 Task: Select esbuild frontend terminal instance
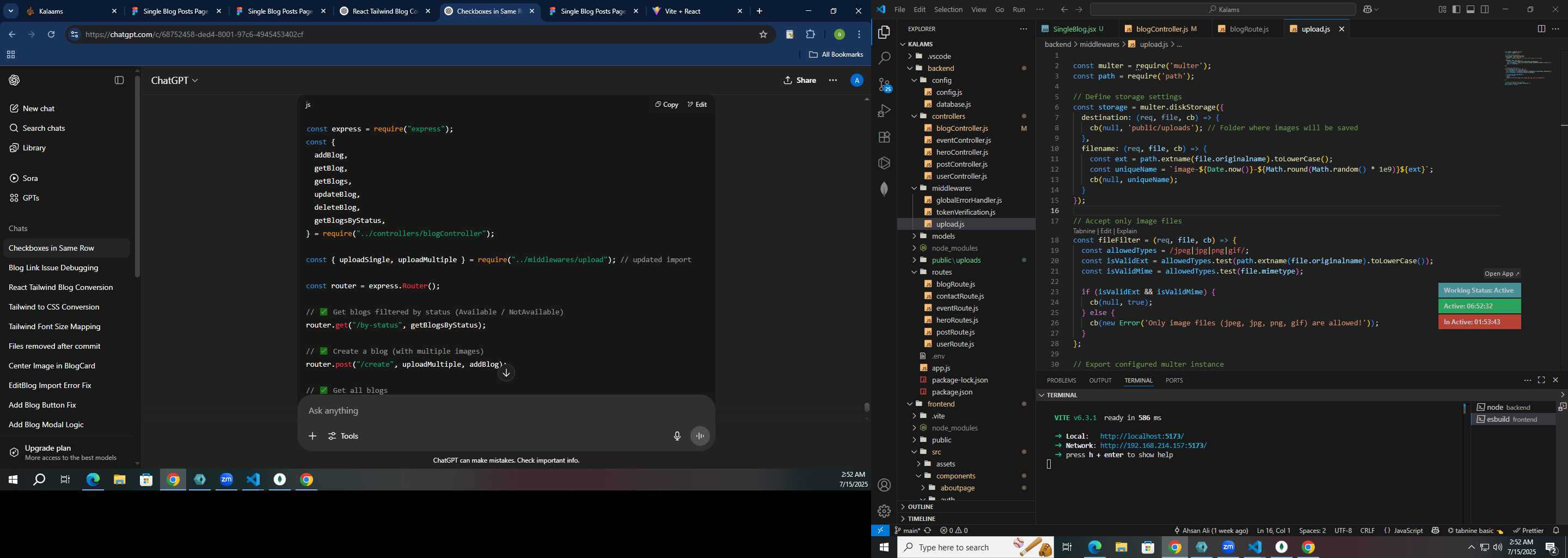click(1513, 419)
